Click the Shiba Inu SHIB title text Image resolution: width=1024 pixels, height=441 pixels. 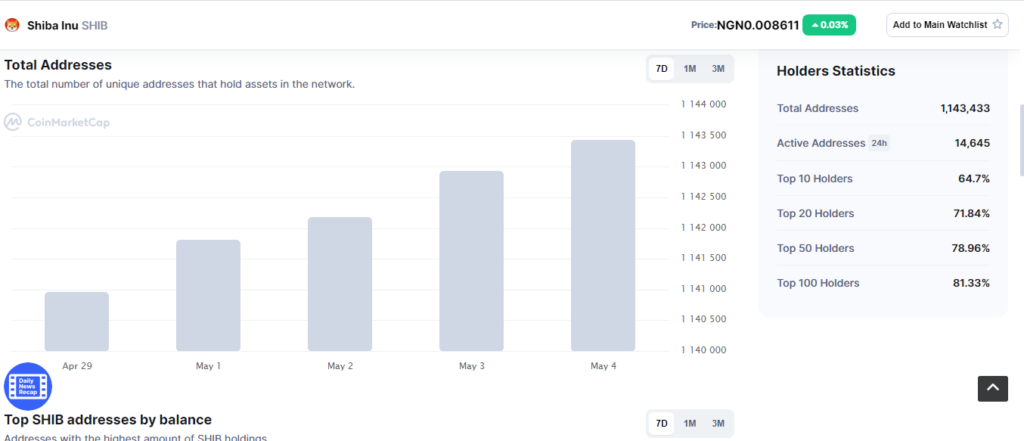click(67, 25)
